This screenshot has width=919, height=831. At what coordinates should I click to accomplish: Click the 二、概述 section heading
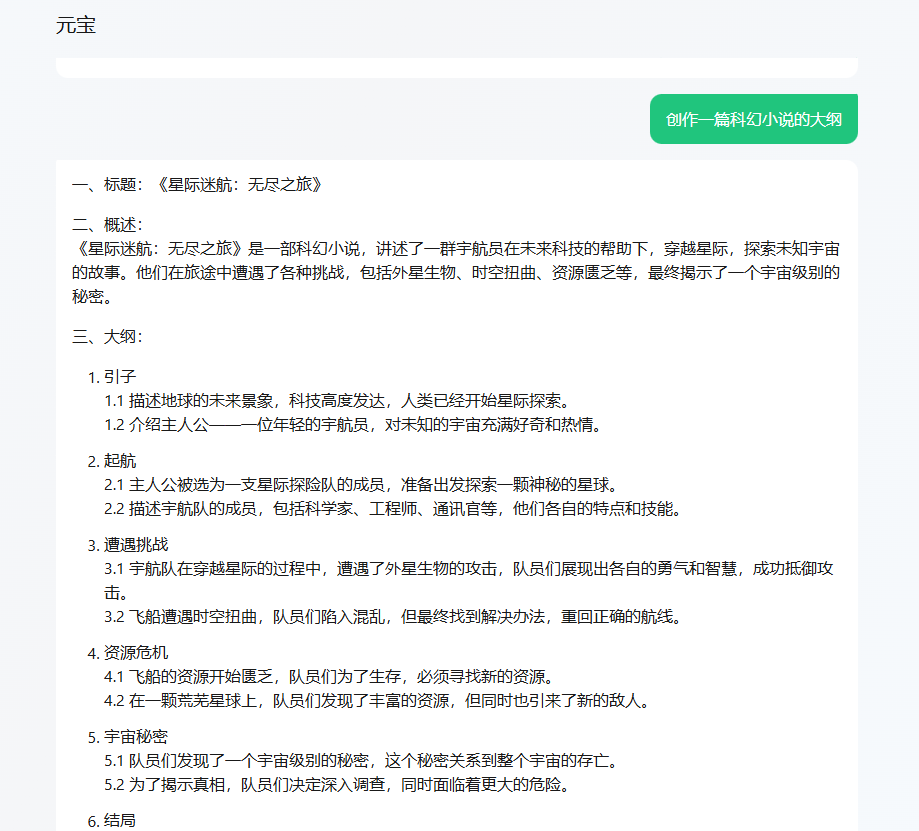(108, 224)
